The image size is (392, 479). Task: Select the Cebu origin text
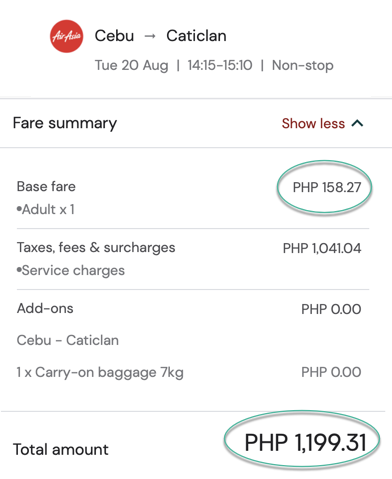(114, 36)
